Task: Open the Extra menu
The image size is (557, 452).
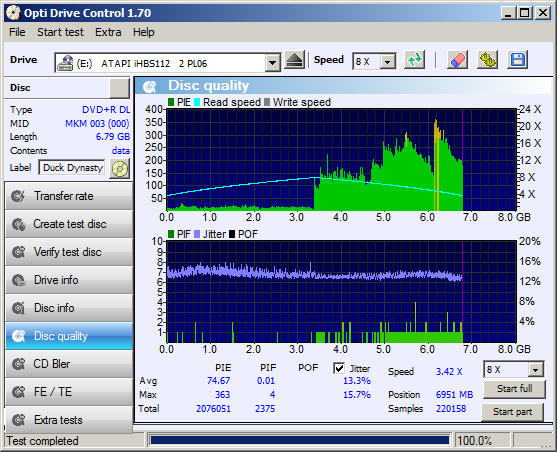Action: pyautogui.click(x=108, y=32)
